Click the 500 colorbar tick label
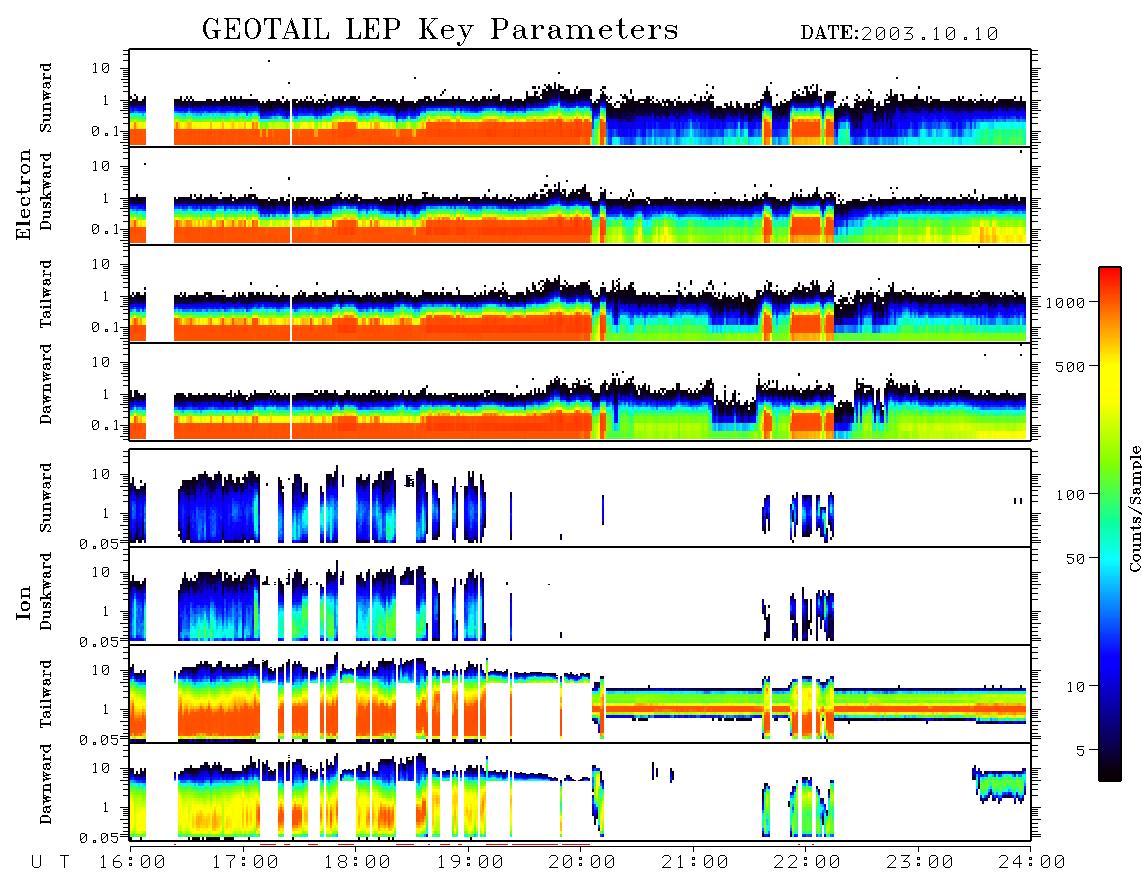 pyautogui.click(x=1071, y=366)
